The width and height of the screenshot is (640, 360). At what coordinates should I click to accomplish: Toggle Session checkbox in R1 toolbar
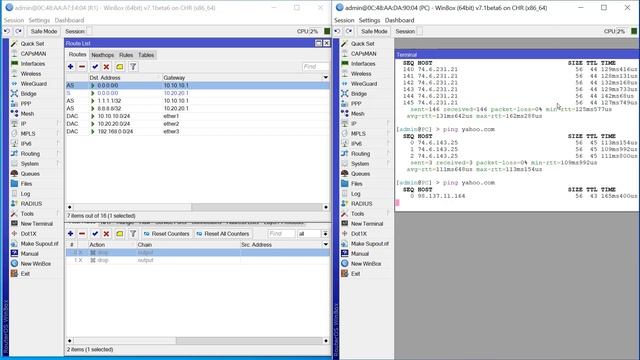[x=89, y=31]
